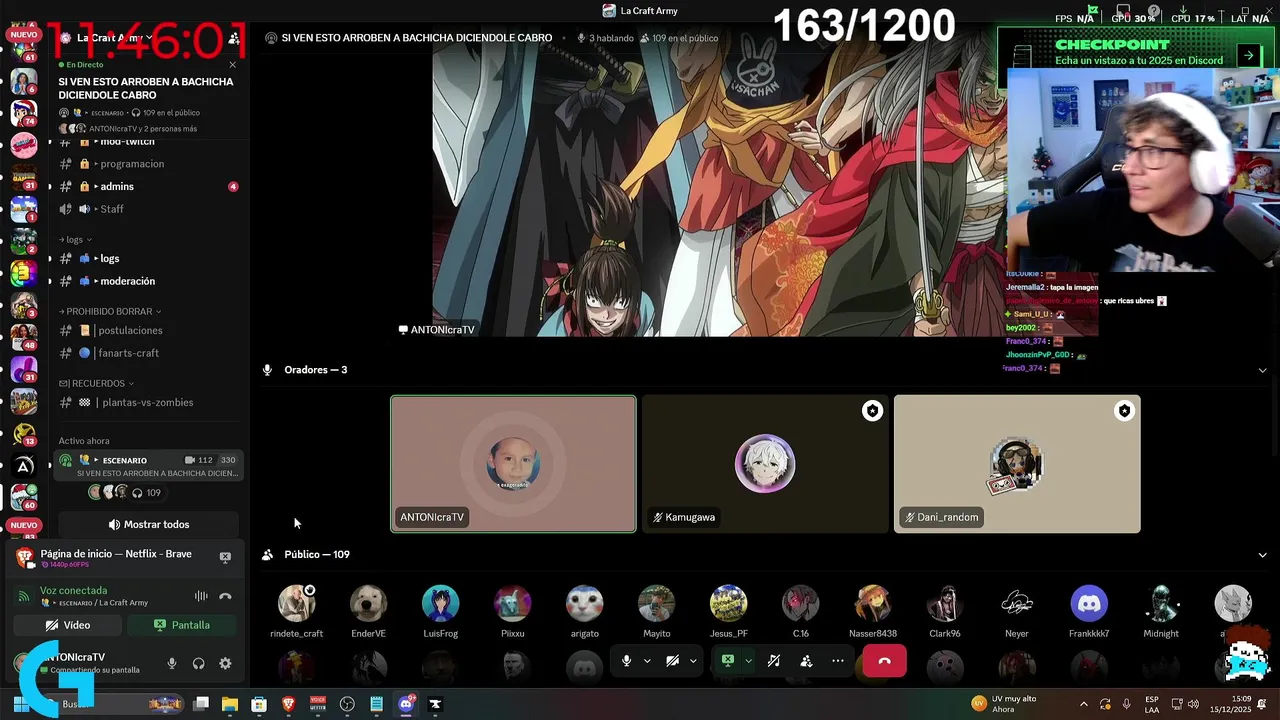
Task: Open the Checkpoint banner arrow
Action: pos(1248,56)
